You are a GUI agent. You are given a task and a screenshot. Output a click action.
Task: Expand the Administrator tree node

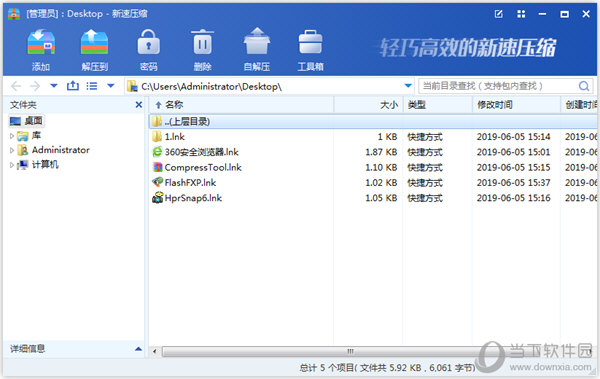click(x=12, y=150)
